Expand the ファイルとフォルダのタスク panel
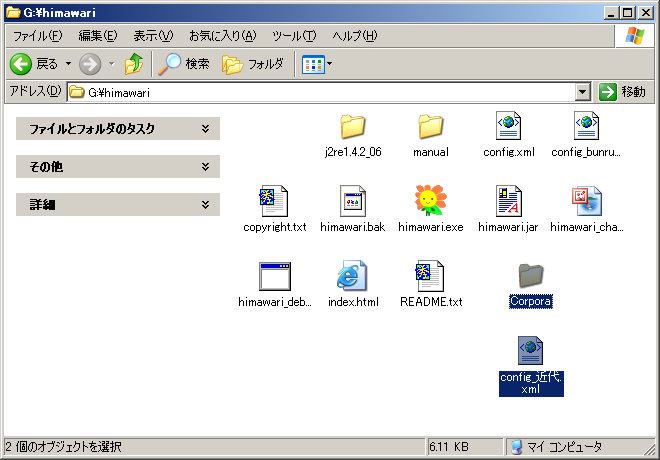 click(x=204, y=129)
